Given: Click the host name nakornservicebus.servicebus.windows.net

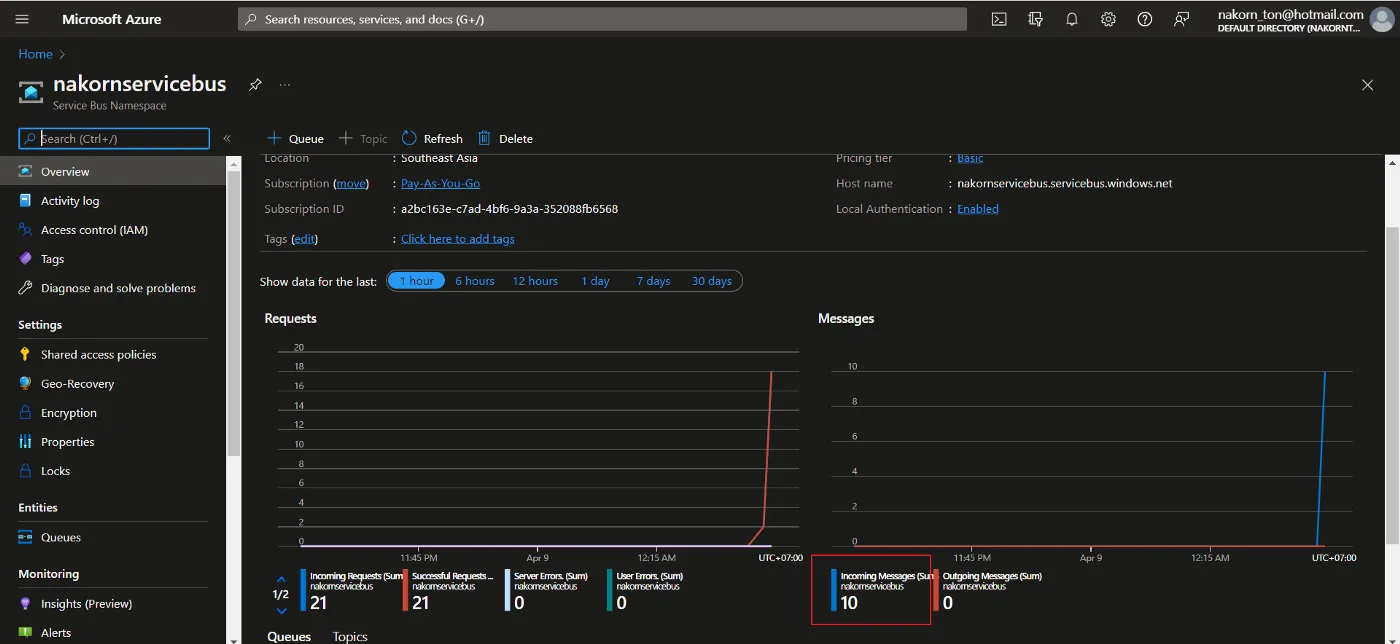Looking at the screenshot, I should [x=1064, y=184].
